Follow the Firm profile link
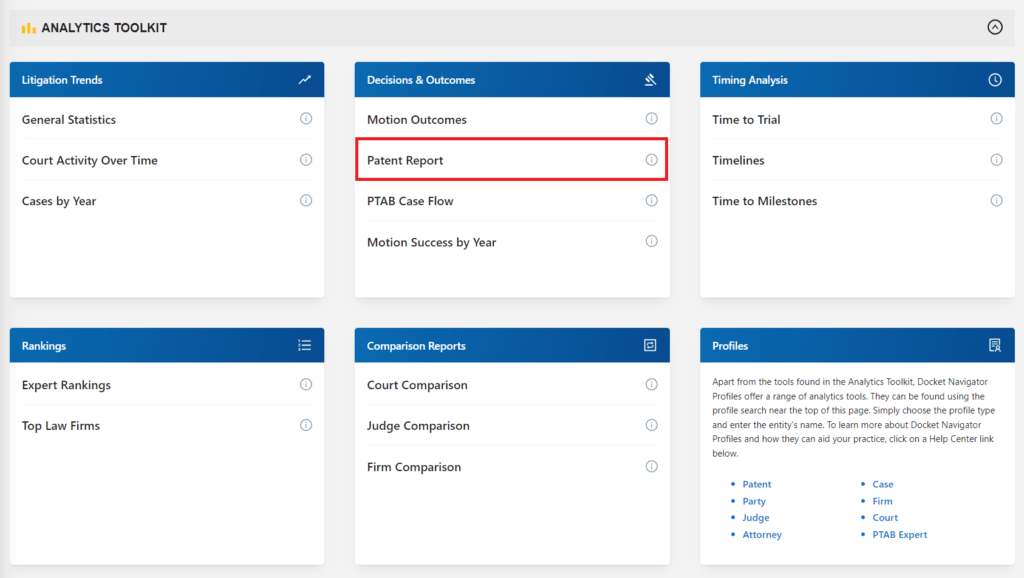Viewport: 1024px width, 578px height. pos(882,501)
